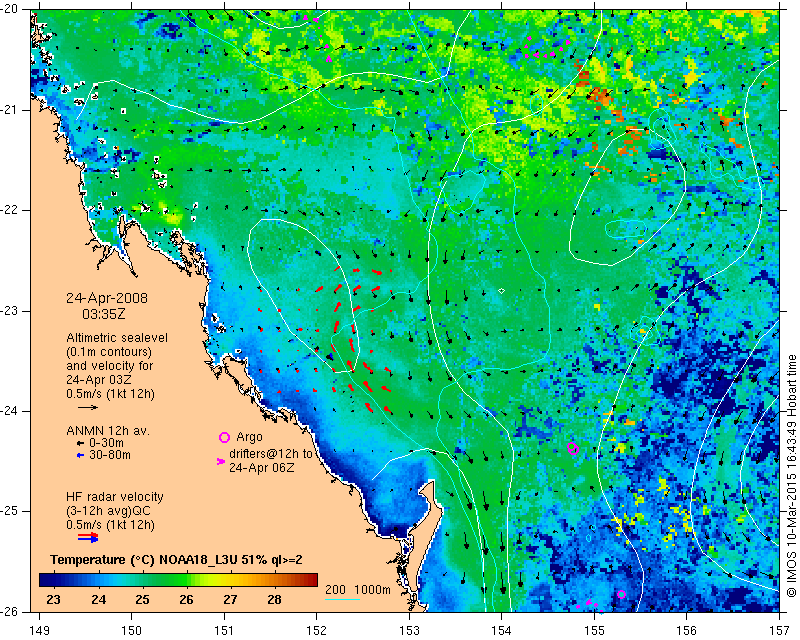Click the magenta drifters arrow legend icon
The width and height of the screenshot is (800, 640).
click(220, 461)
